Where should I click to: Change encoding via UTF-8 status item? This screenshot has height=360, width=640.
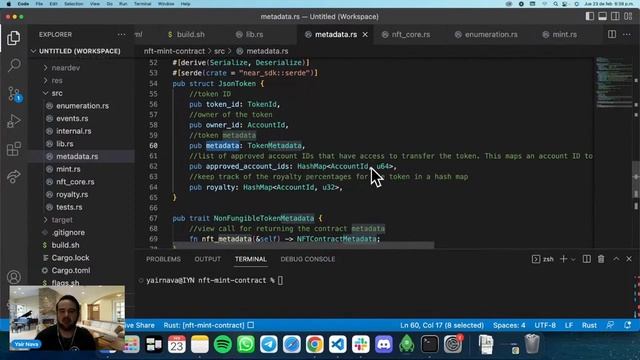coord(545,325)
